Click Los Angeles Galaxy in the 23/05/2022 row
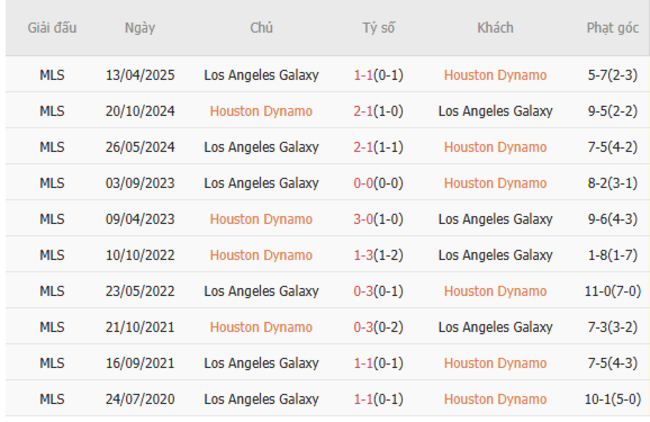 [261, 291]
